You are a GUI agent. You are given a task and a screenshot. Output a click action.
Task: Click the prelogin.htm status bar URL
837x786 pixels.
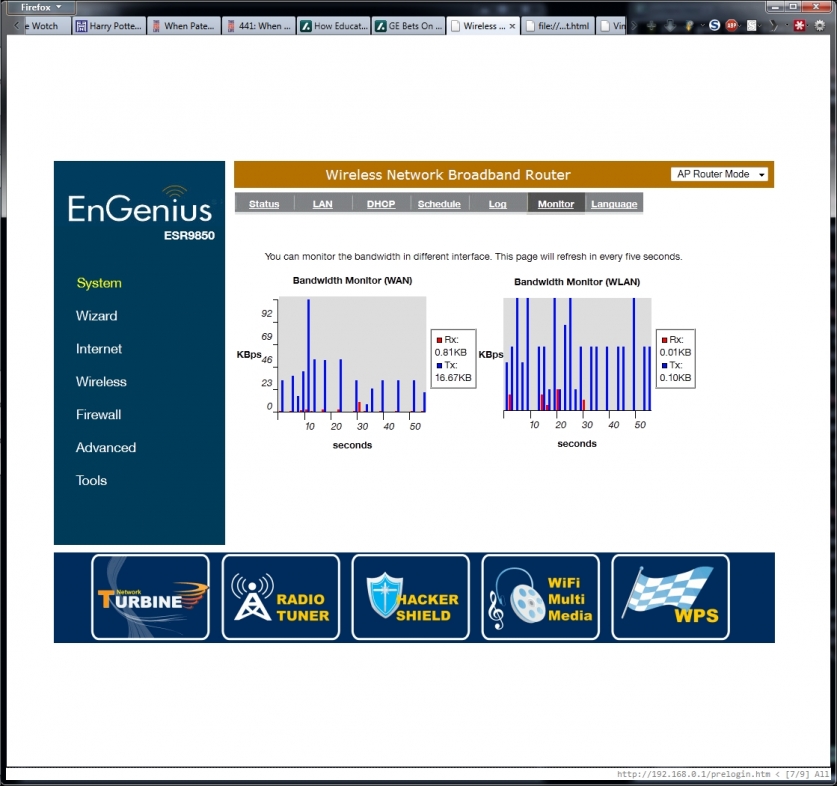693,774
